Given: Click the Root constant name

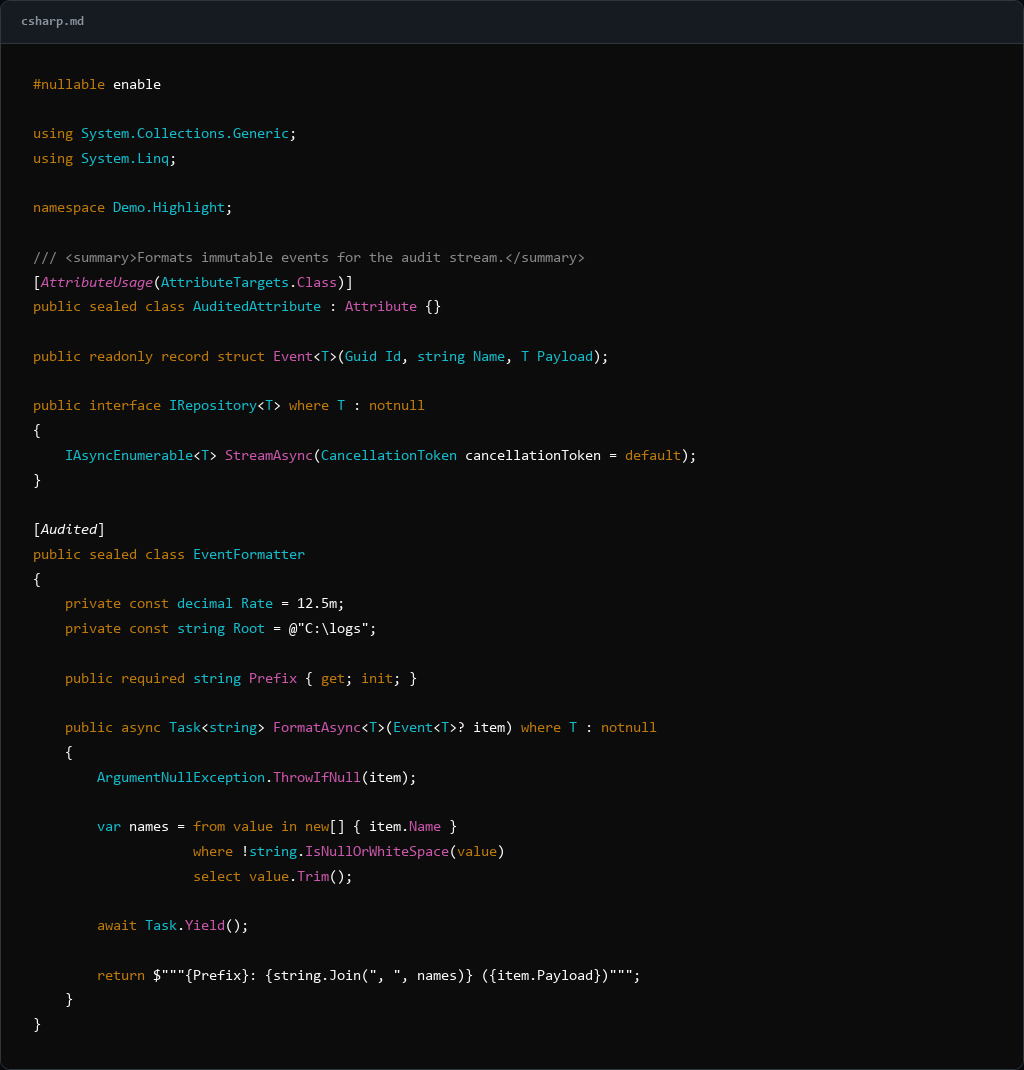Looking at the screenshot, I should [249, 629].
